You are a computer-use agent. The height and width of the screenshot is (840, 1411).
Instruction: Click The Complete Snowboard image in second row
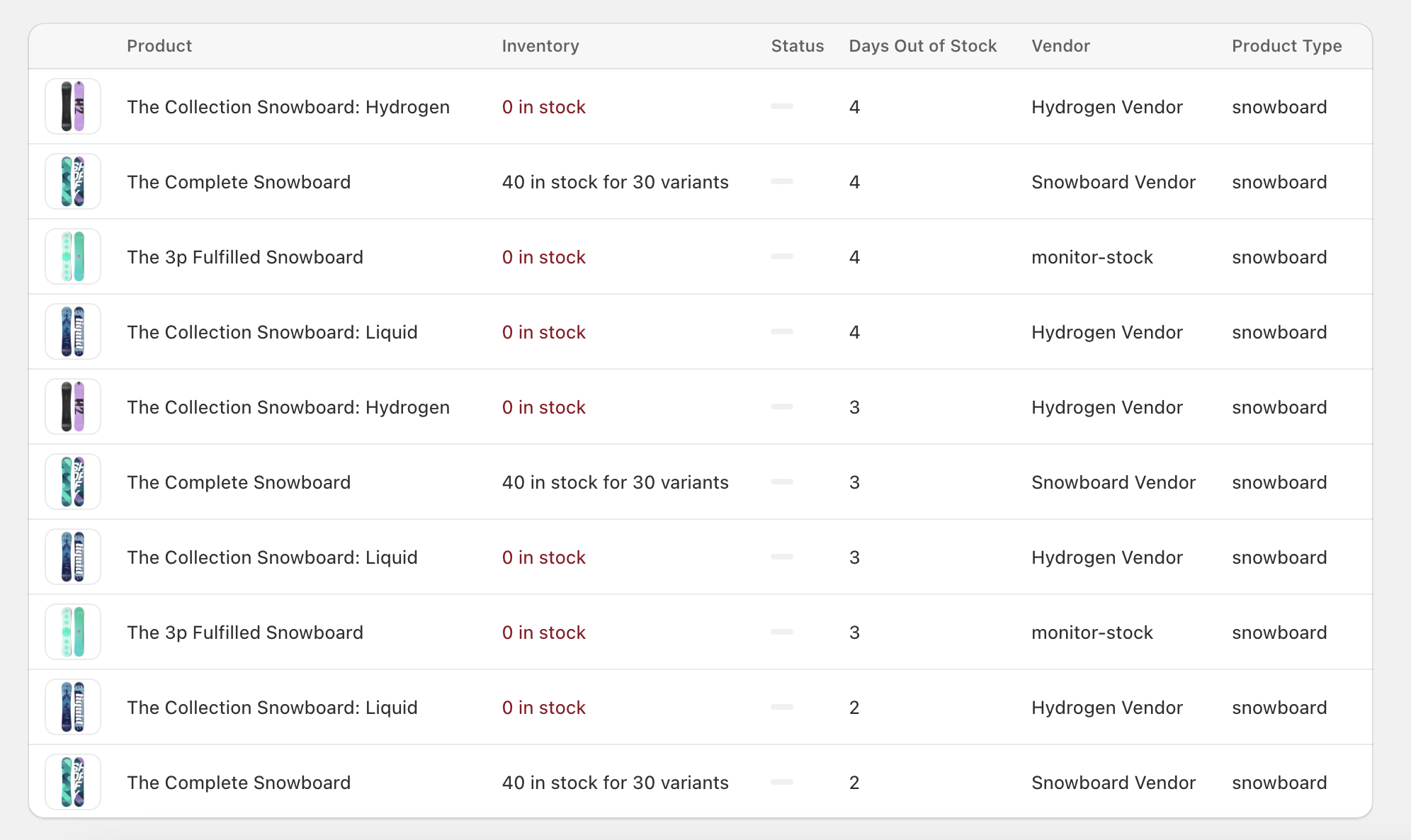[x=72, y=181]
